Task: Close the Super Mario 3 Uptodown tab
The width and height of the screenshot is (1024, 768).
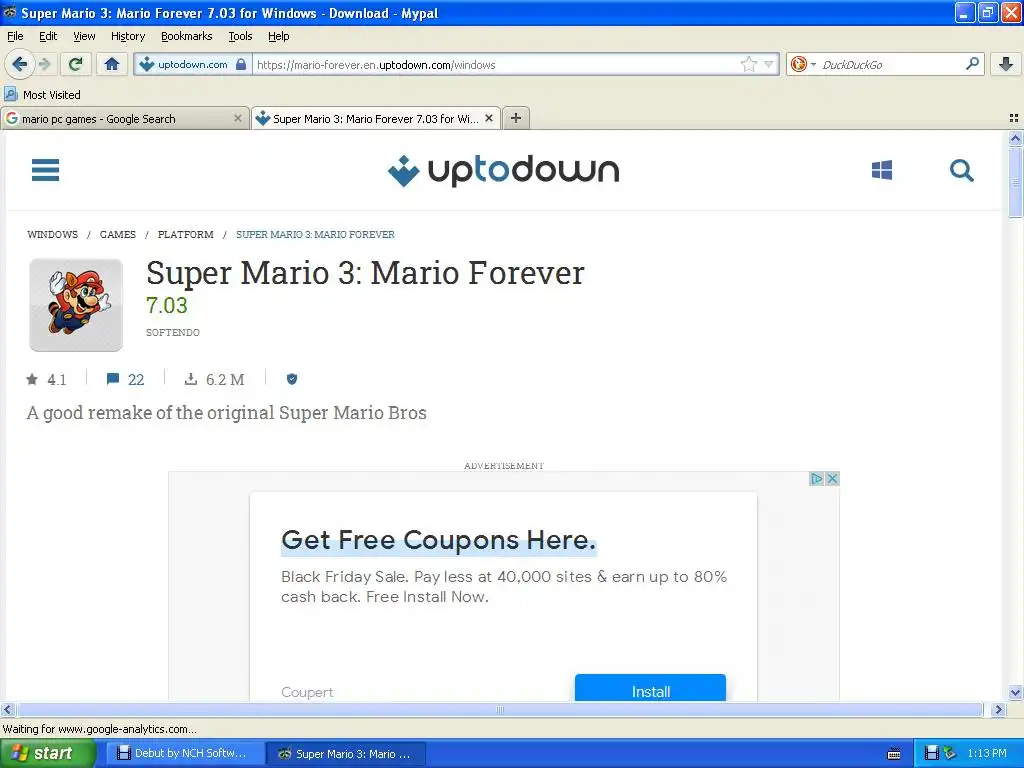Action: [488, 118]
